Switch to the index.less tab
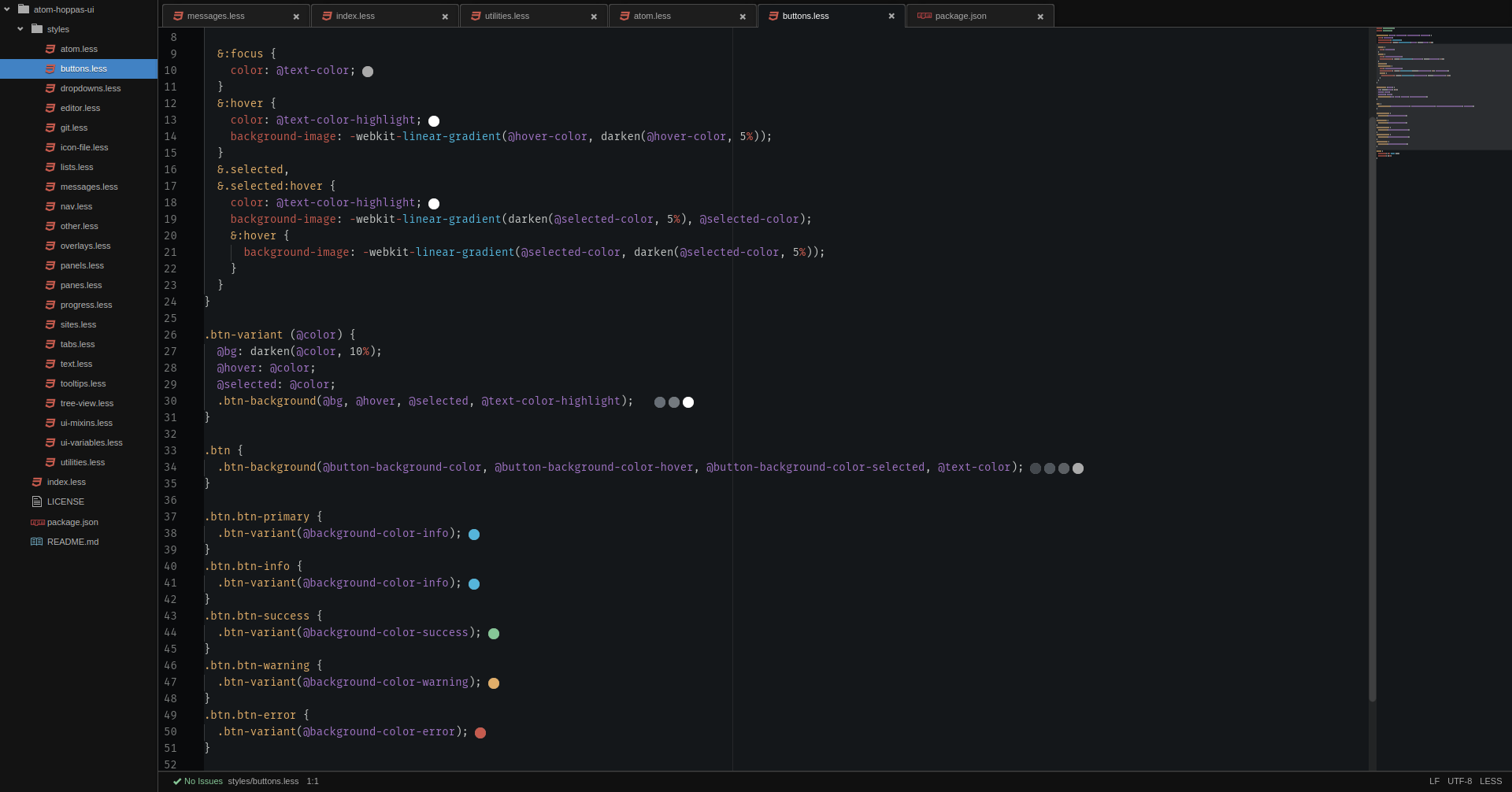 (384, 16)
